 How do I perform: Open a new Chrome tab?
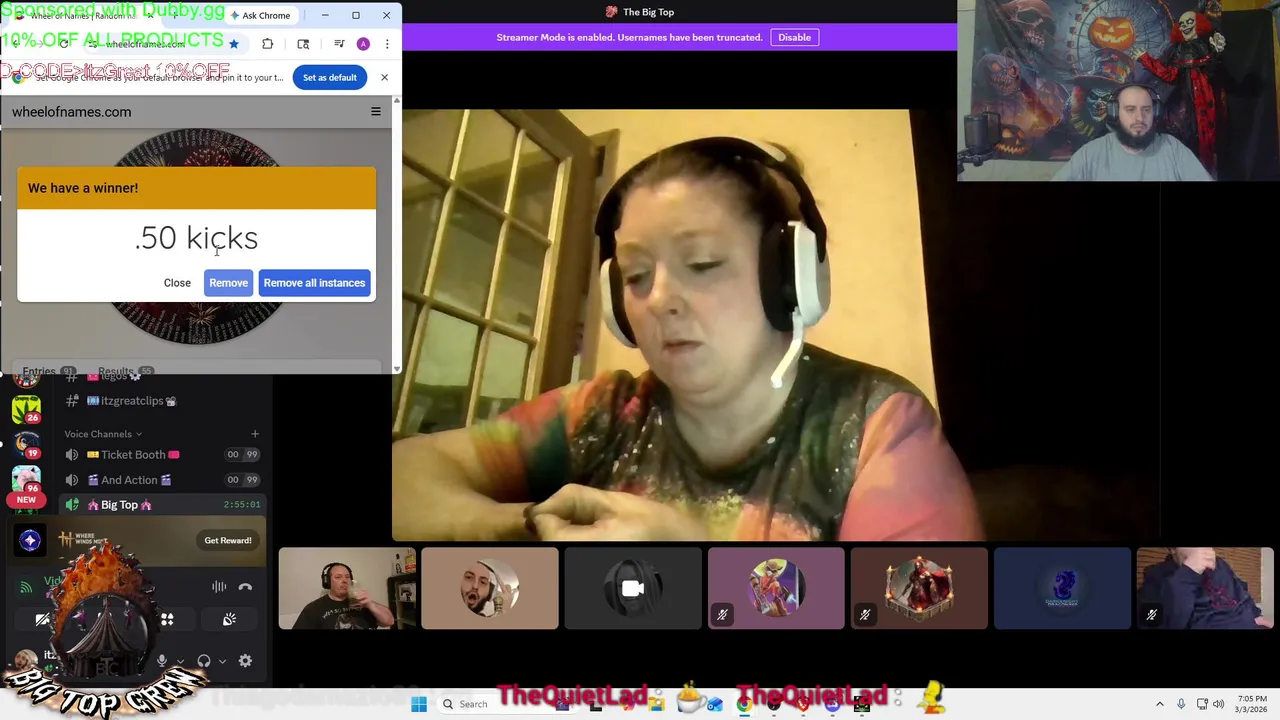(174, 15)
